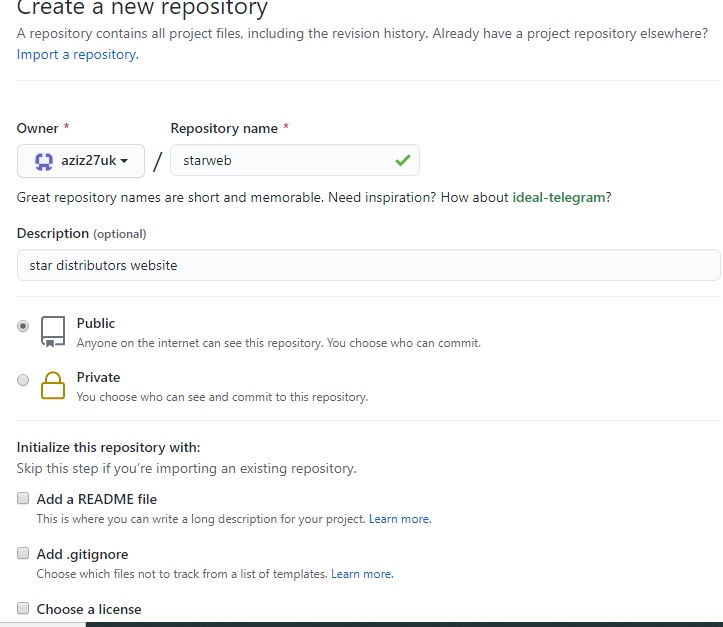The width and height of the screenshot is (723, 627).
Task: Click the aziz27uk avatar icon
Action: 44,161
